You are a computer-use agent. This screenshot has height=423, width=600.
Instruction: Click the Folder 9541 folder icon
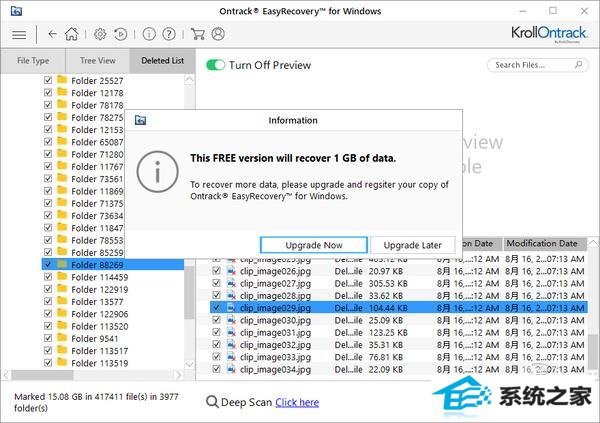[x=62, y=338]
